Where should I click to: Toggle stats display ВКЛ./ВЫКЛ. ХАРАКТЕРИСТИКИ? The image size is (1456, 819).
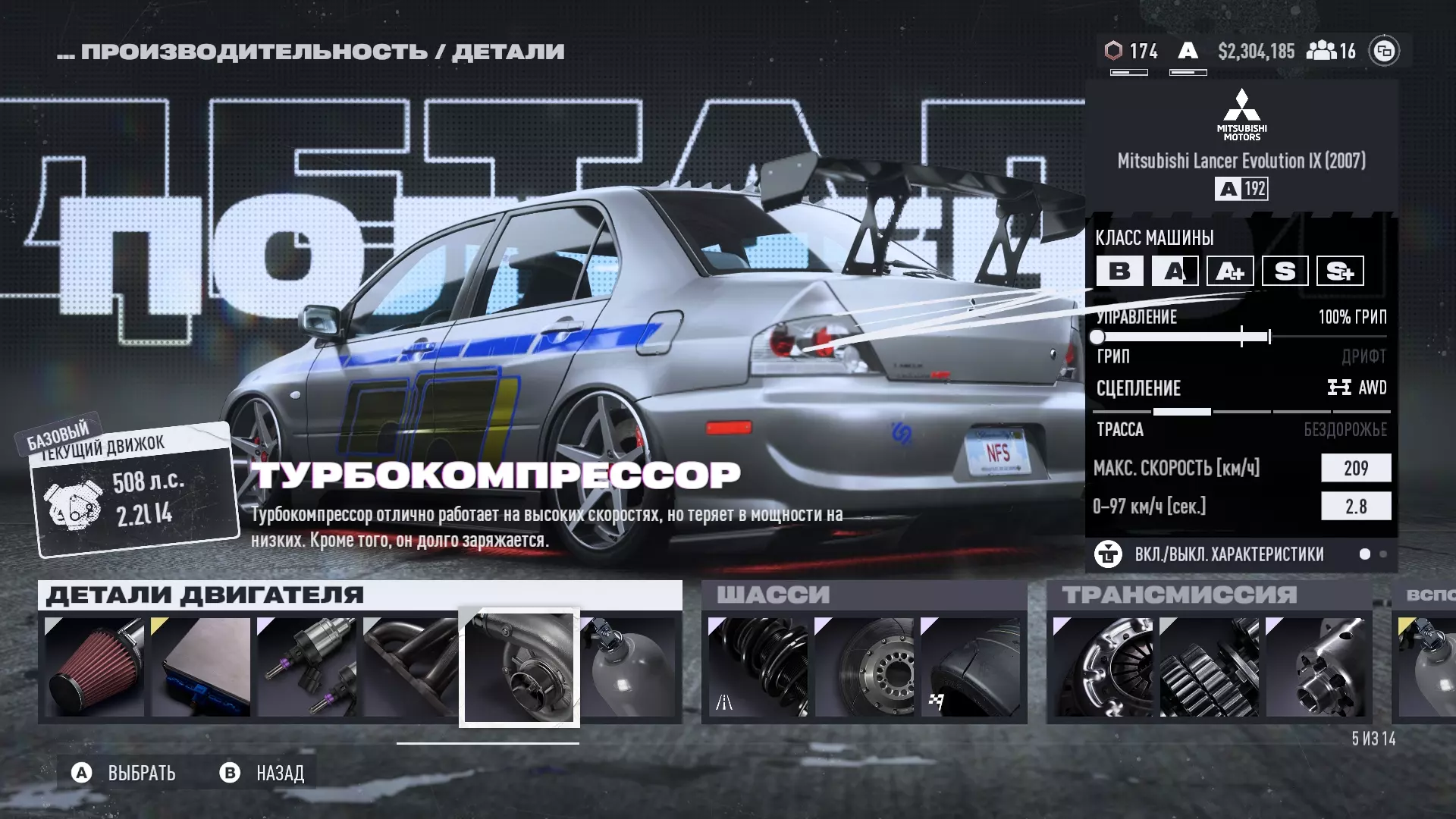point(1228,554)
